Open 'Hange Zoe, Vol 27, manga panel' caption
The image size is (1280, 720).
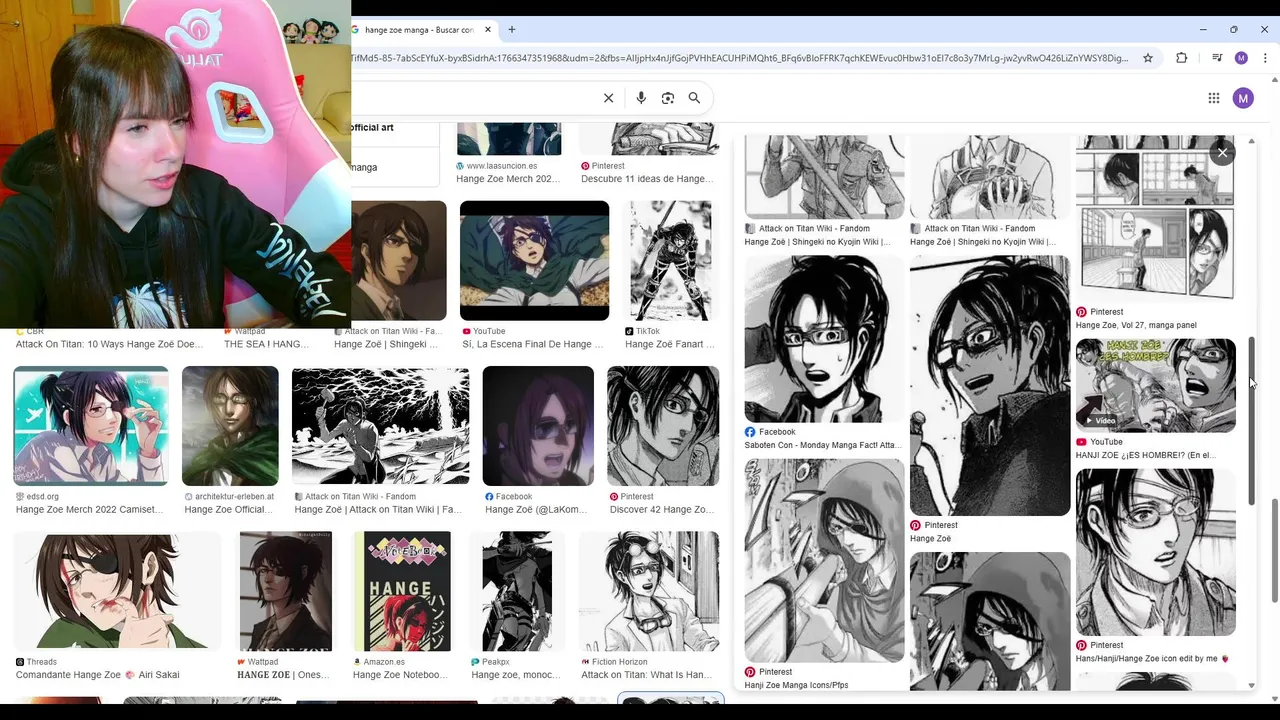(x=1136, y=325)
